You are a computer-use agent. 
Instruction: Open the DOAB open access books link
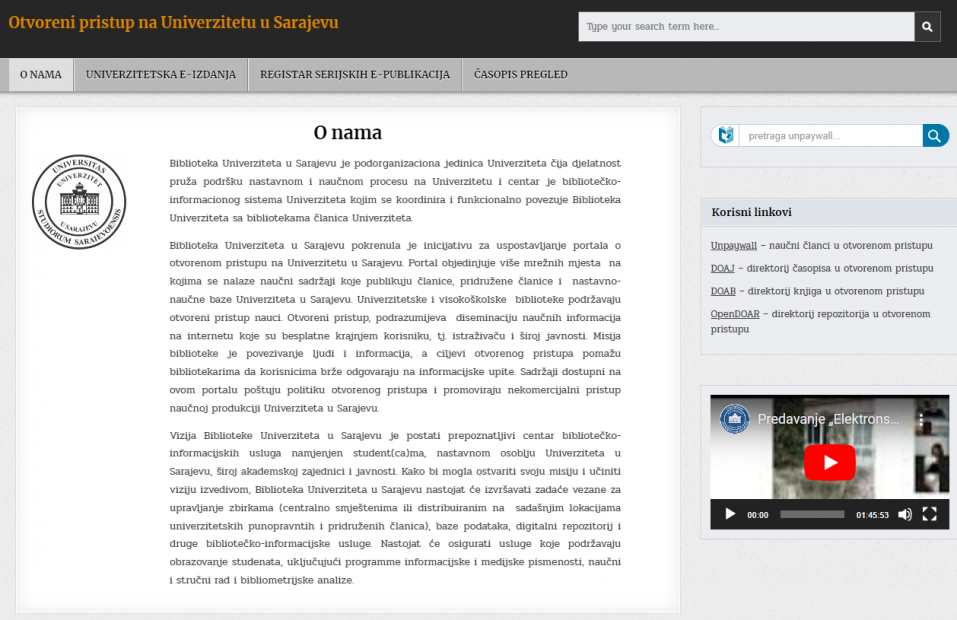(722, 291)
